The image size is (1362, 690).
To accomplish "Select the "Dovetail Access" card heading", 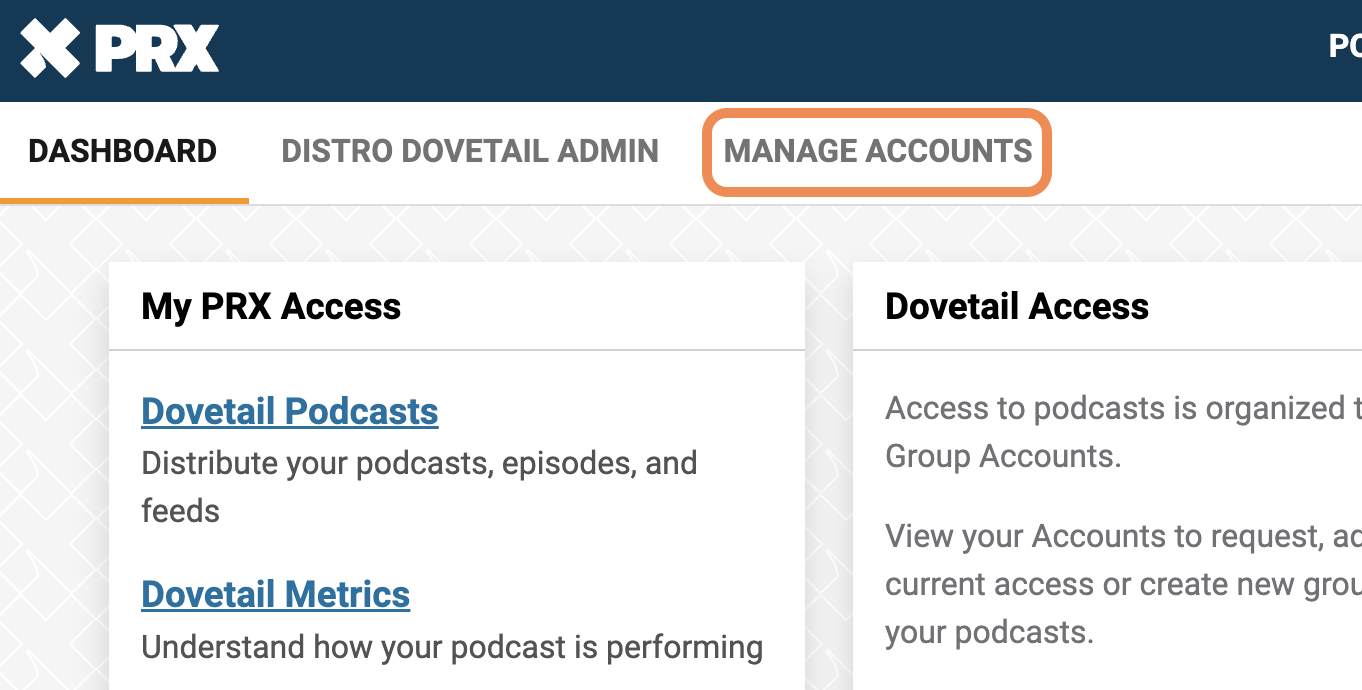I will coord(1017,306).
